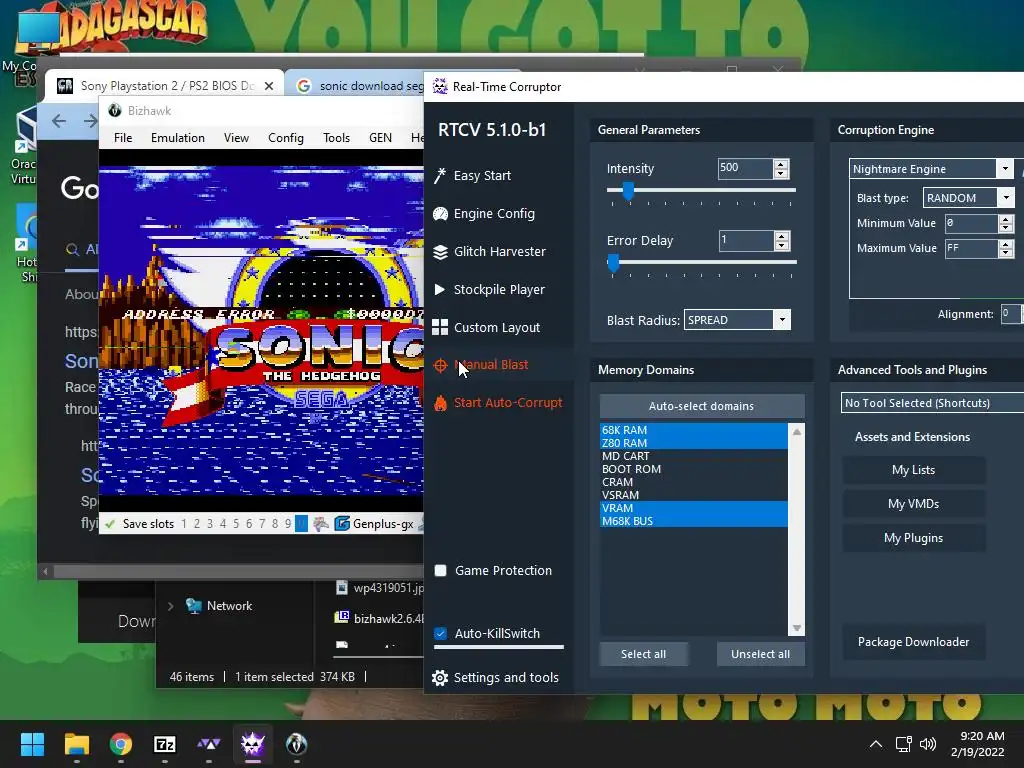Click the Intensity slider handle
1024x768 pixels.
(628, 191)
